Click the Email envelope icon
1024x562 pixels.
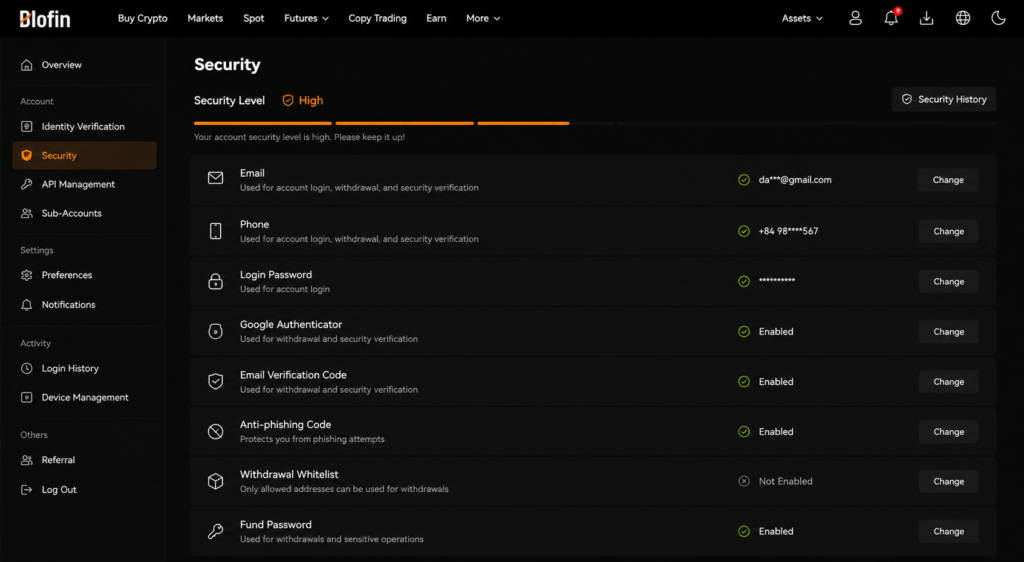(216, 178)
